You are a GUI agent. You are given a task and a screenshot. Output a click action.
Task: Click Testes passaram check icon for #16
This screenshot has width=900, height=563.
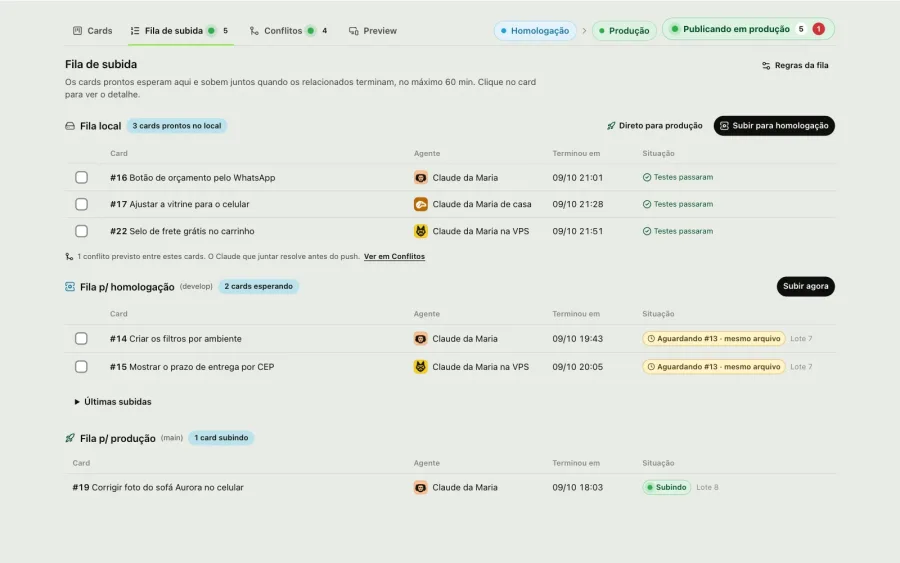647,177
